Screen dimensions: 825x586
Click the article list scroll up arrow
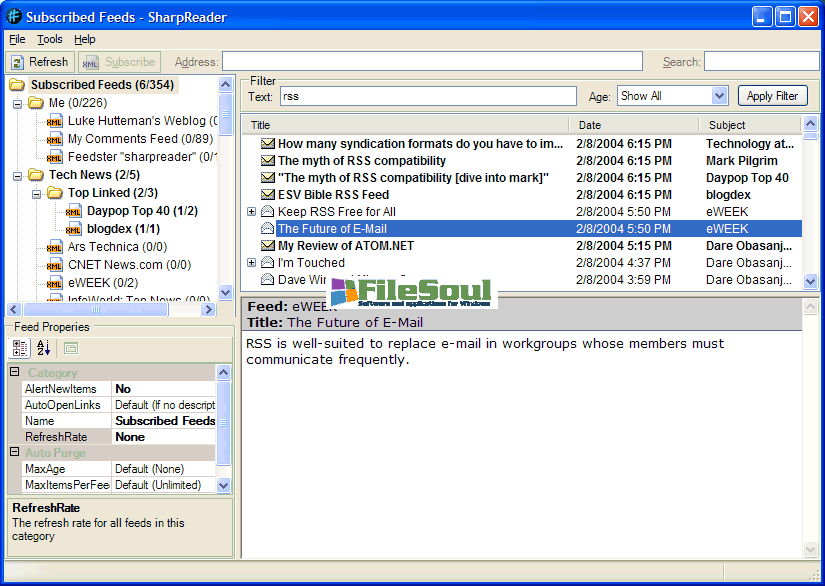[x=810, y=125]
